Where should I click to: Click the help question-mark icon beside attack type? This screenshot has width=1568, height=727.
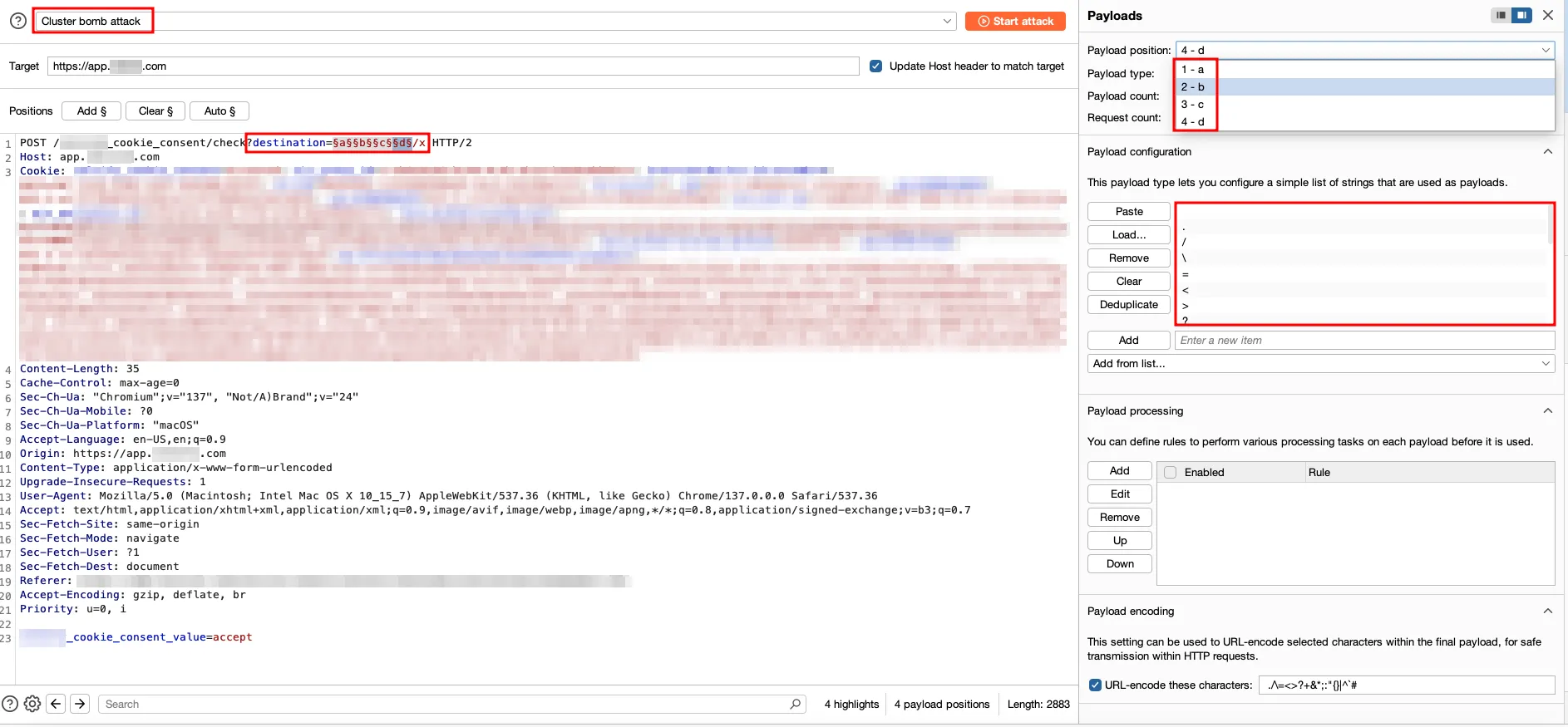pos(18,21)
